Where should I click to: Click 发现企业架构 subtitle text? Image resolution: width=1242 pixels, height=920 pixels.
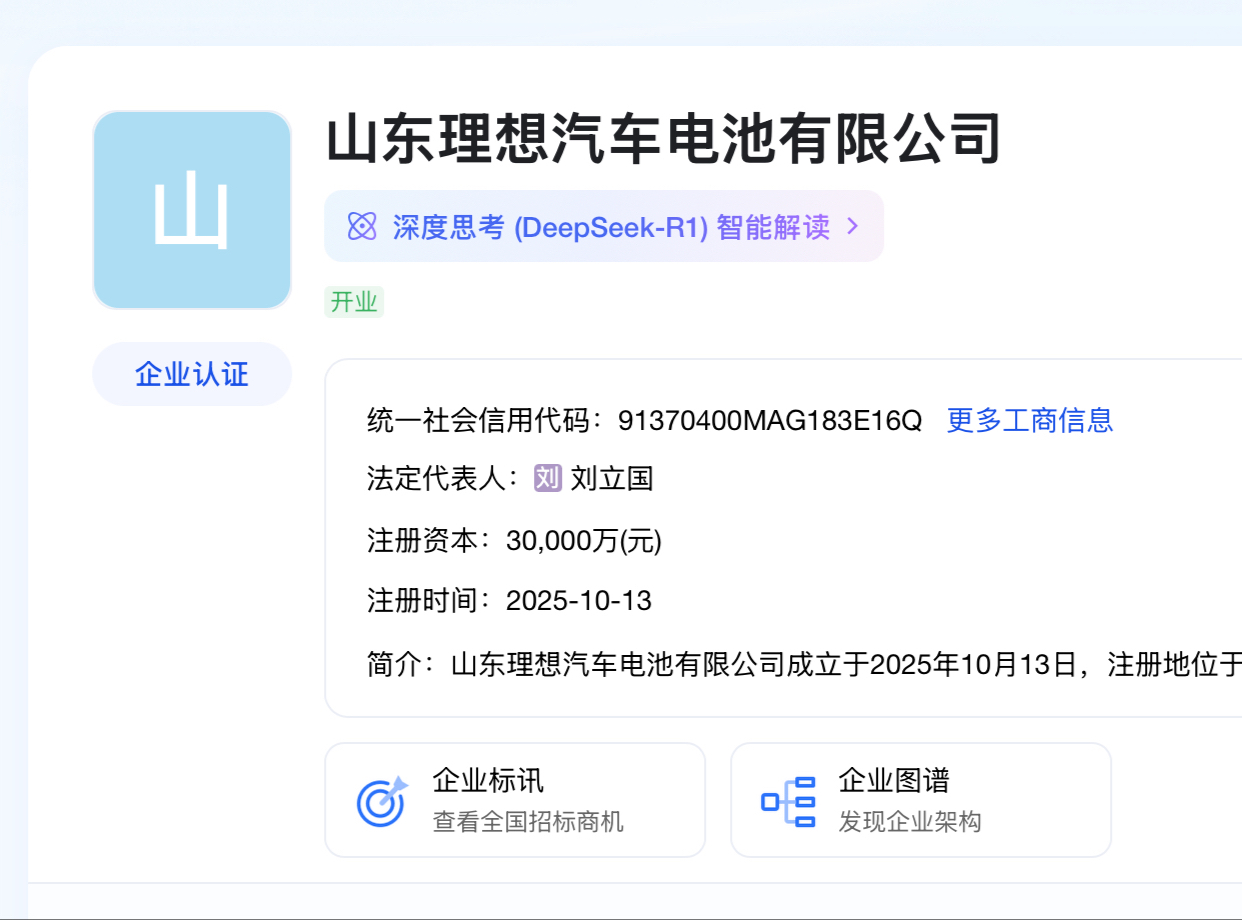point(909,822)
